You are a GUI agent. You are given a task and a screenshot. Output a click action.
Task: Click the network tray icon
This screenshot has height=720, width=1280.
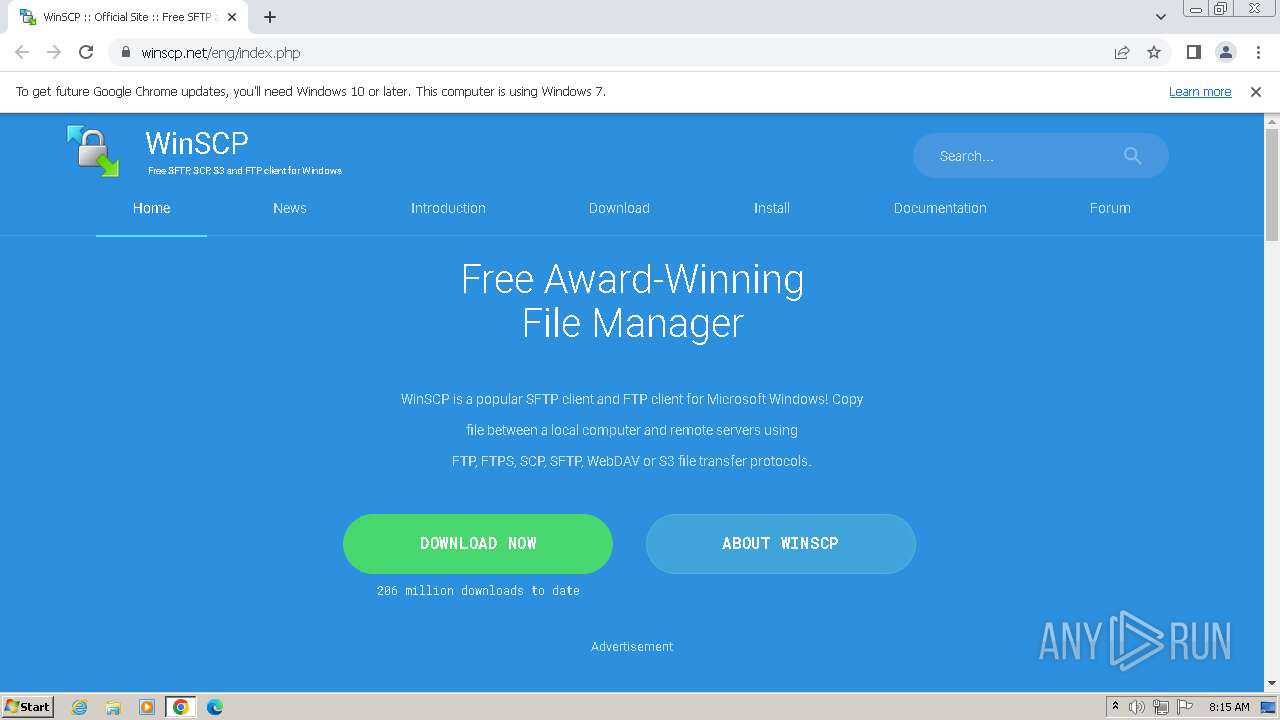(1161, 707)
